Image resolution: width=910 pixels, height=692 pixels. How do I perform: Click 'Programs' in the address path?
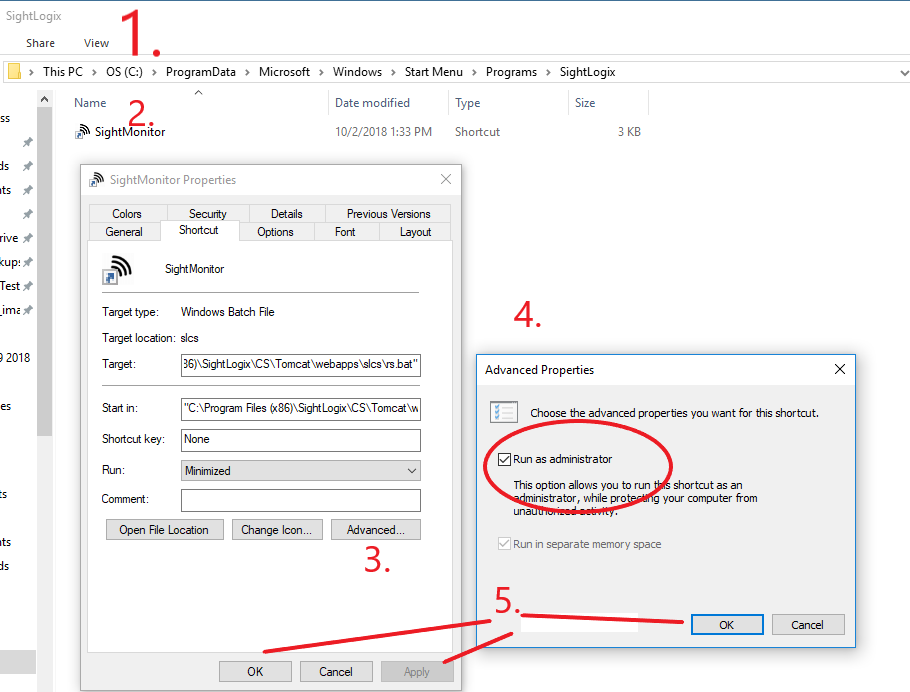pos(511,72)
